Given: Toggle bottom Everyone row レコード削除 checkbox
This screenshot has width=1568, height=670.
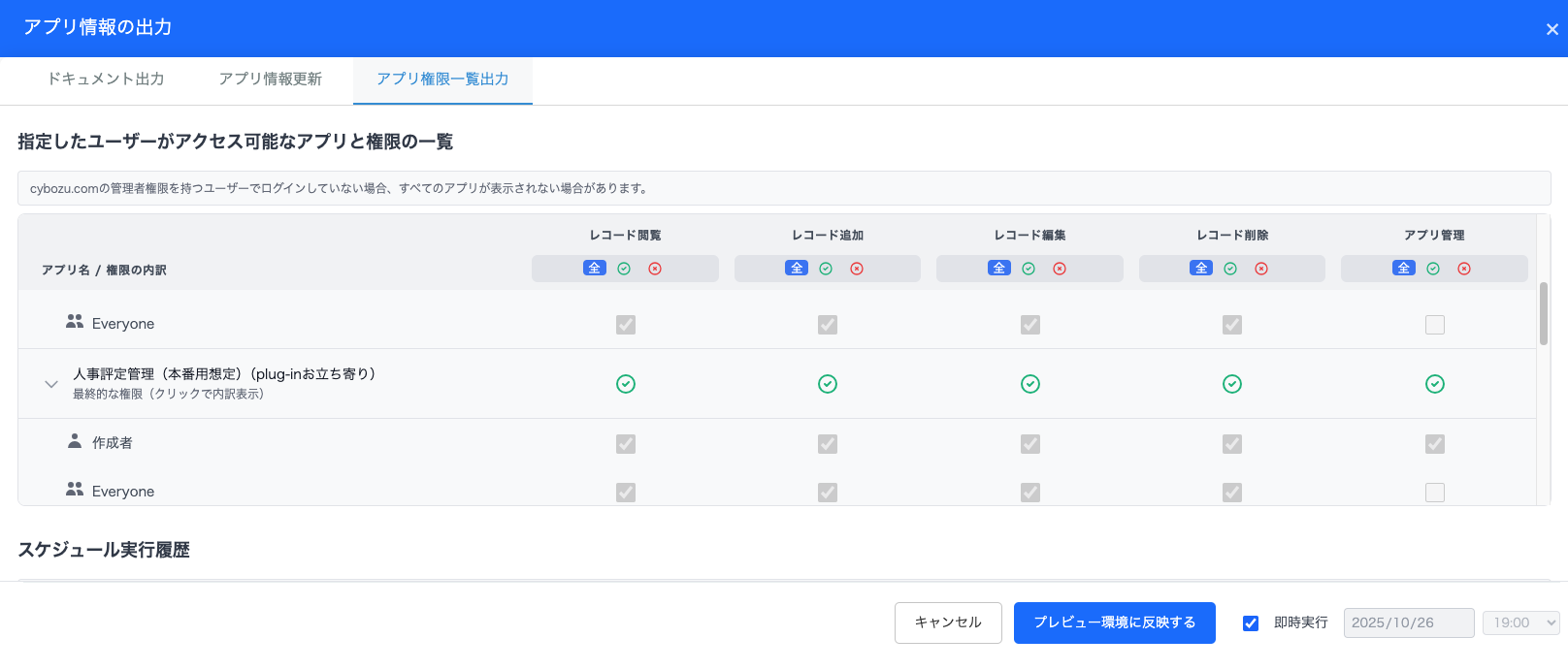Looking at the screenshot, I should click(1232, 493).
